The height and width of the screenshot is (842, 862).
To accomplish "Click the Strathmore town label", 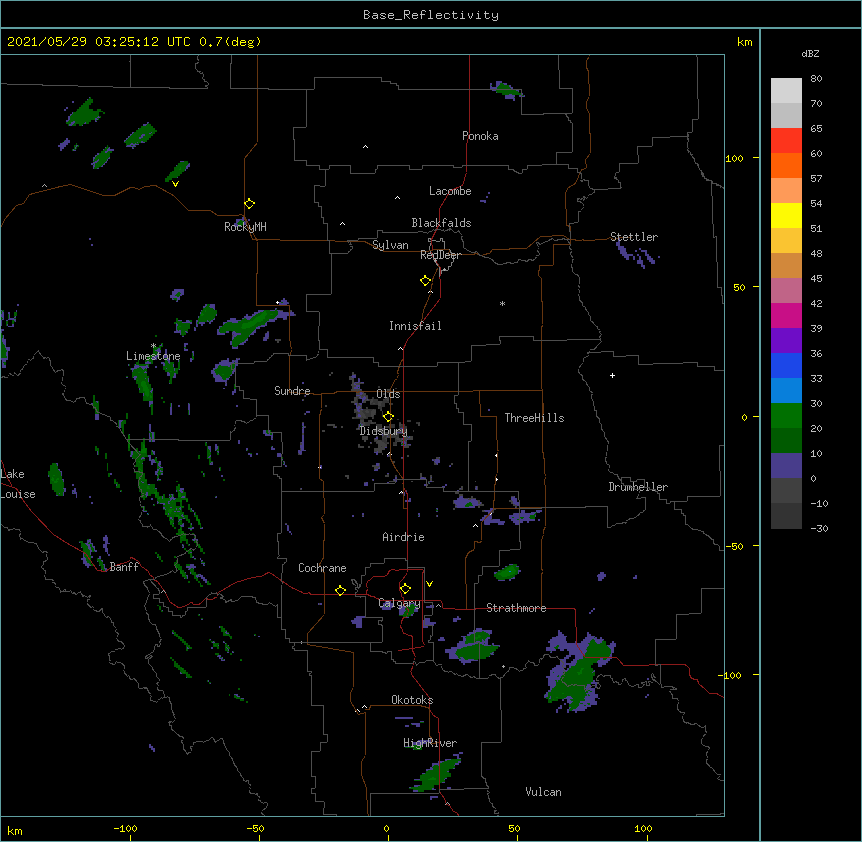I will (x=516, y=608).
